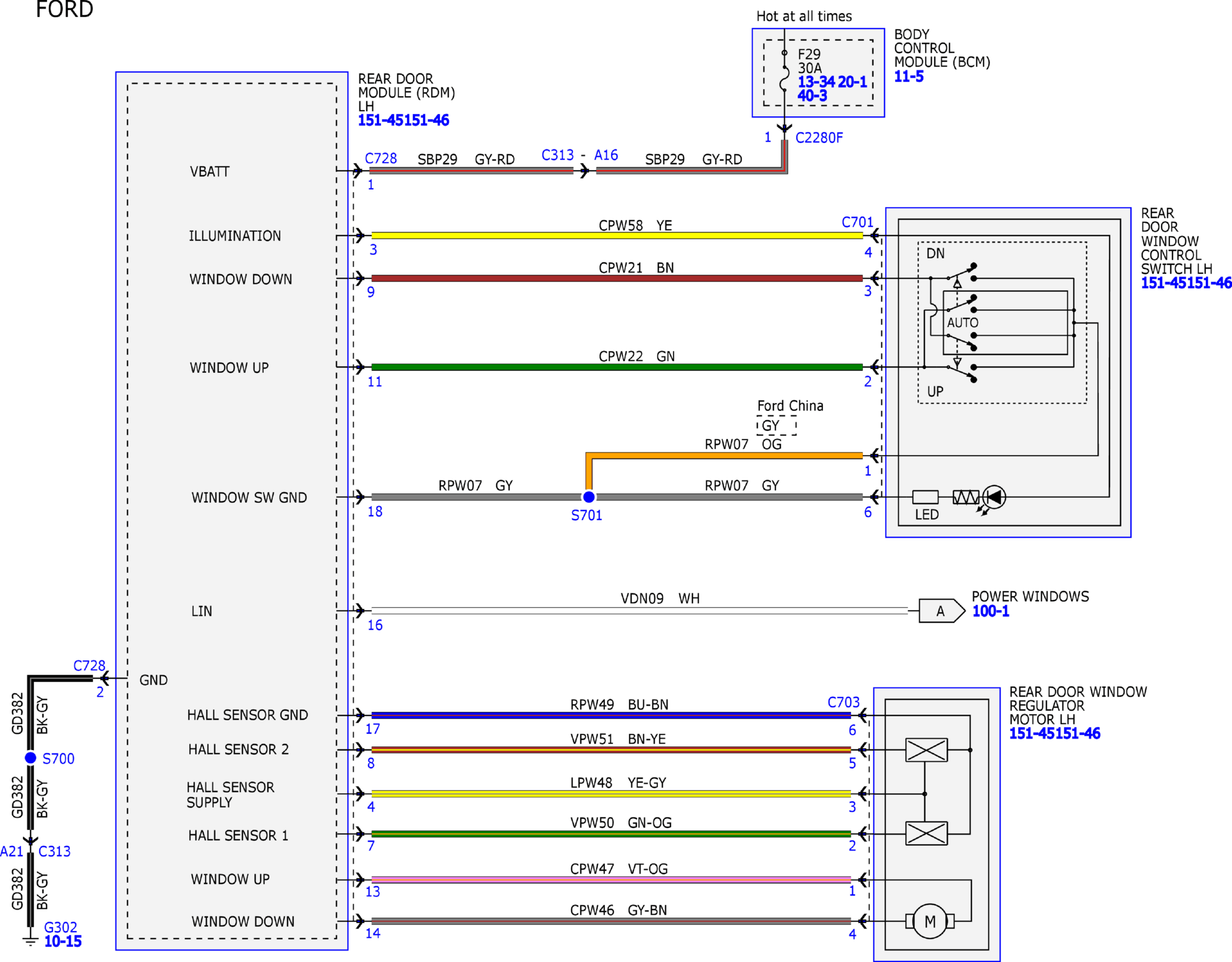This screenshot has width=1232, height=962.
Task: Open the 11-5 BCM page reference
Action: pyautogui.click(x=909, y=76)
